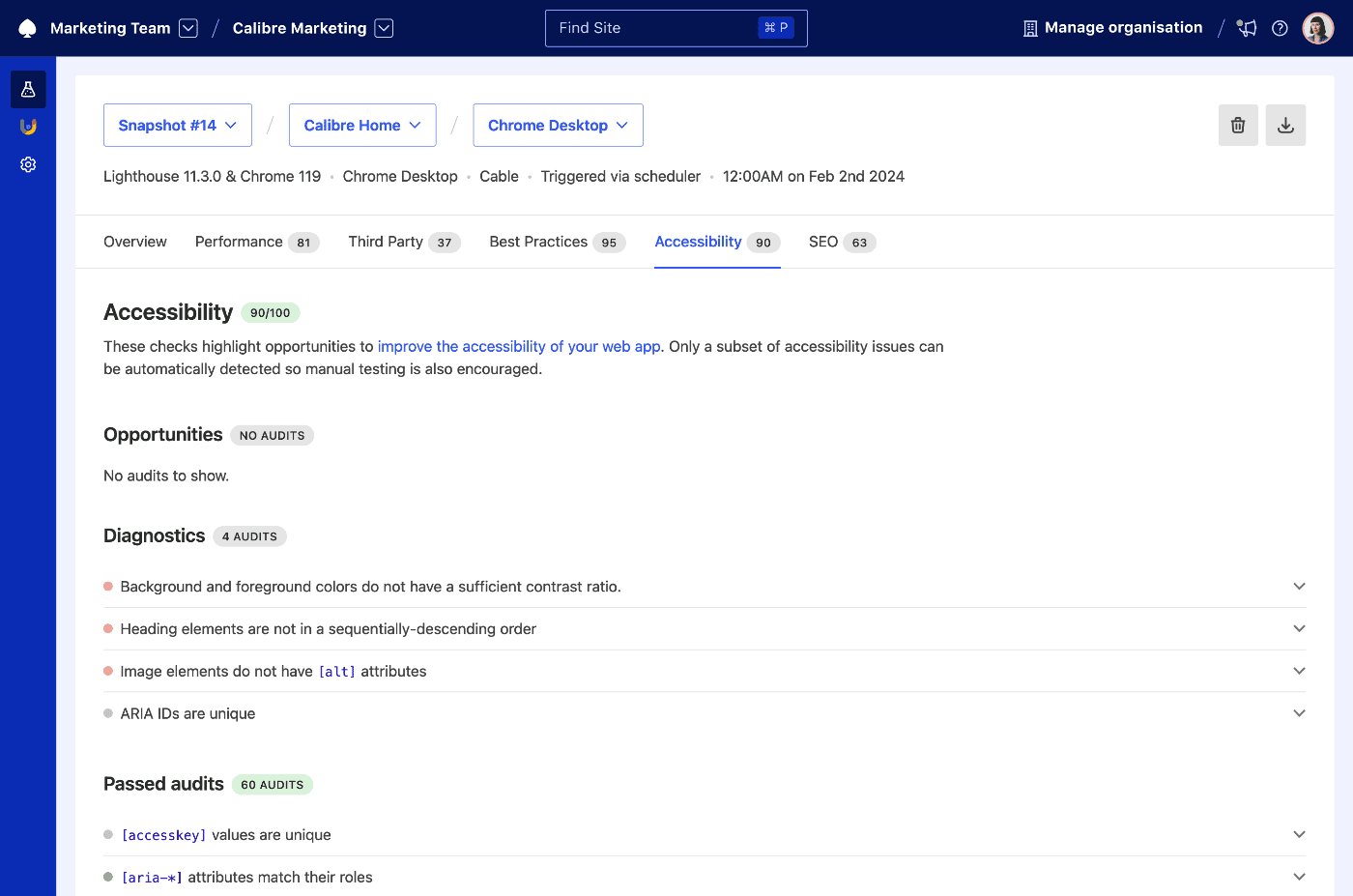The image size is (1353, 896).
Task: Switch to the Performance tab
Action: coord(239,242)
